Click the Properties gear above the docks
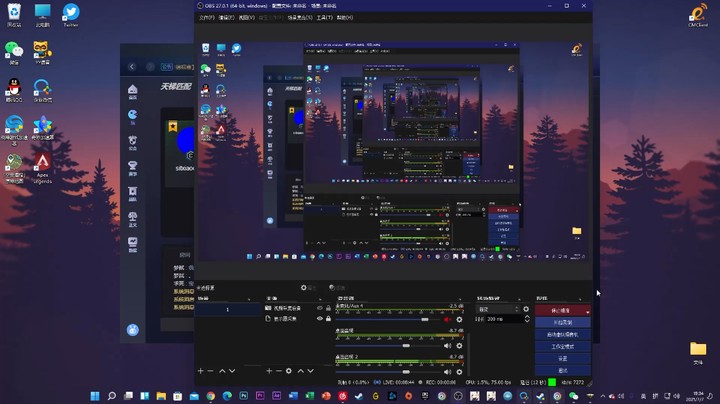 pos(304,288)
